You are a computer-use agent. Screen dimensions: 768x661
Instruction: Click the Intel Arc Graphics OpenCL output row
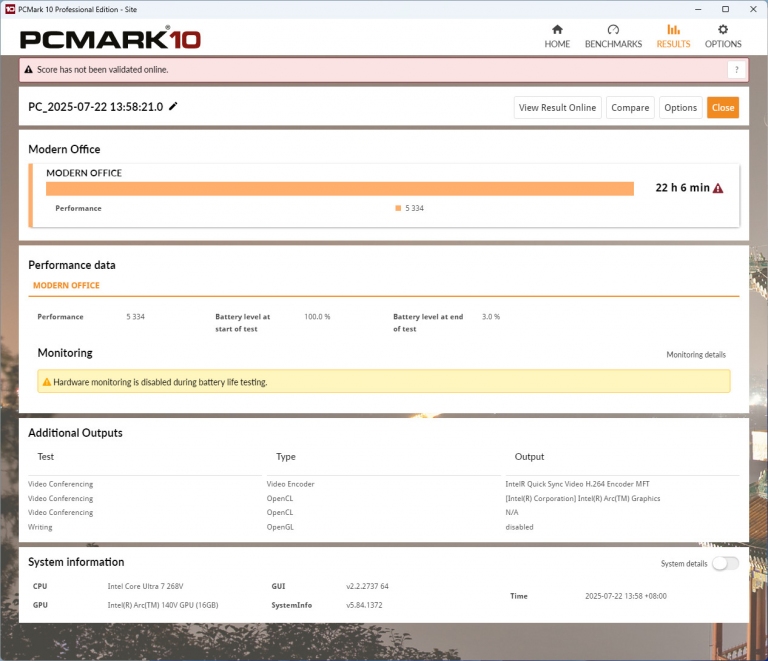582,498
